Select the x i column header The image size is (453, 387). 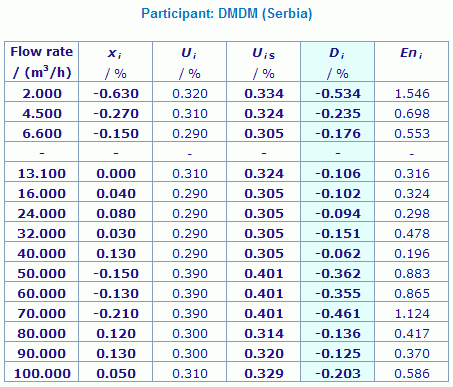pyautogui.click(x=116, y=62)
